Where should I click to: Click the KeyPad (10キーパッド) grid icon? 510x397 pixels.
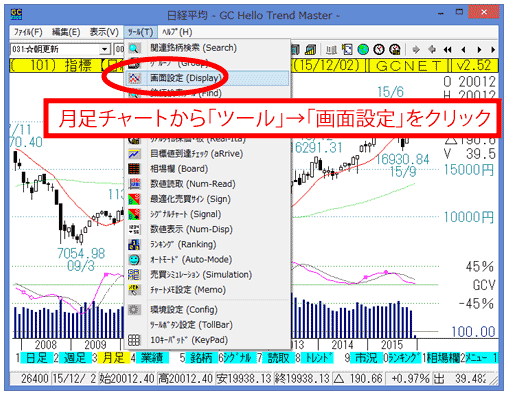[x=134, y=340]
